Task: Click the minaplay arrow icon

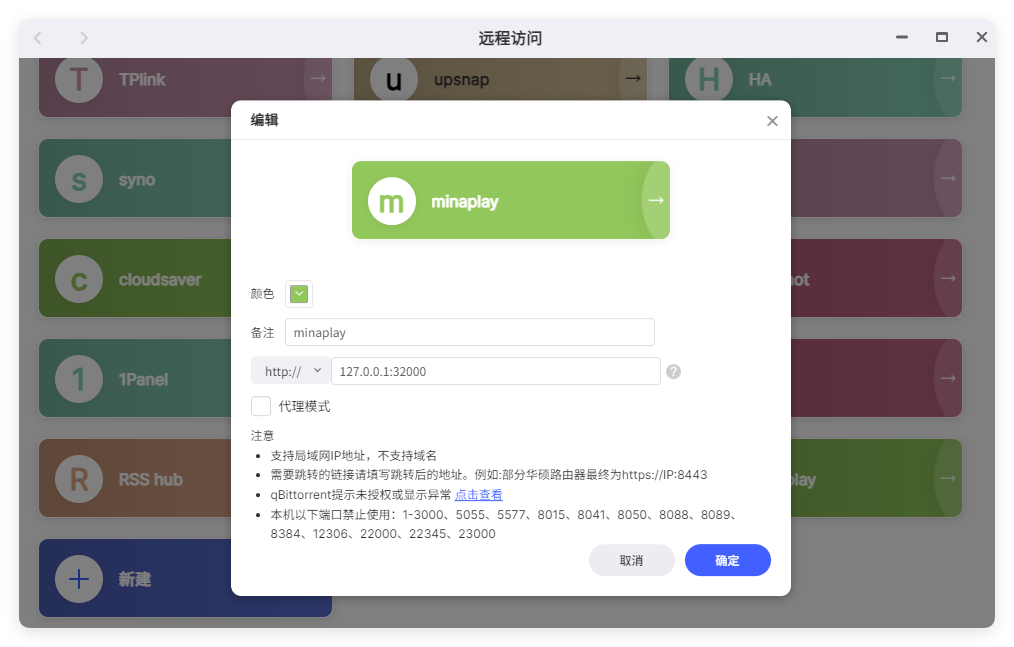Action: 654,200
